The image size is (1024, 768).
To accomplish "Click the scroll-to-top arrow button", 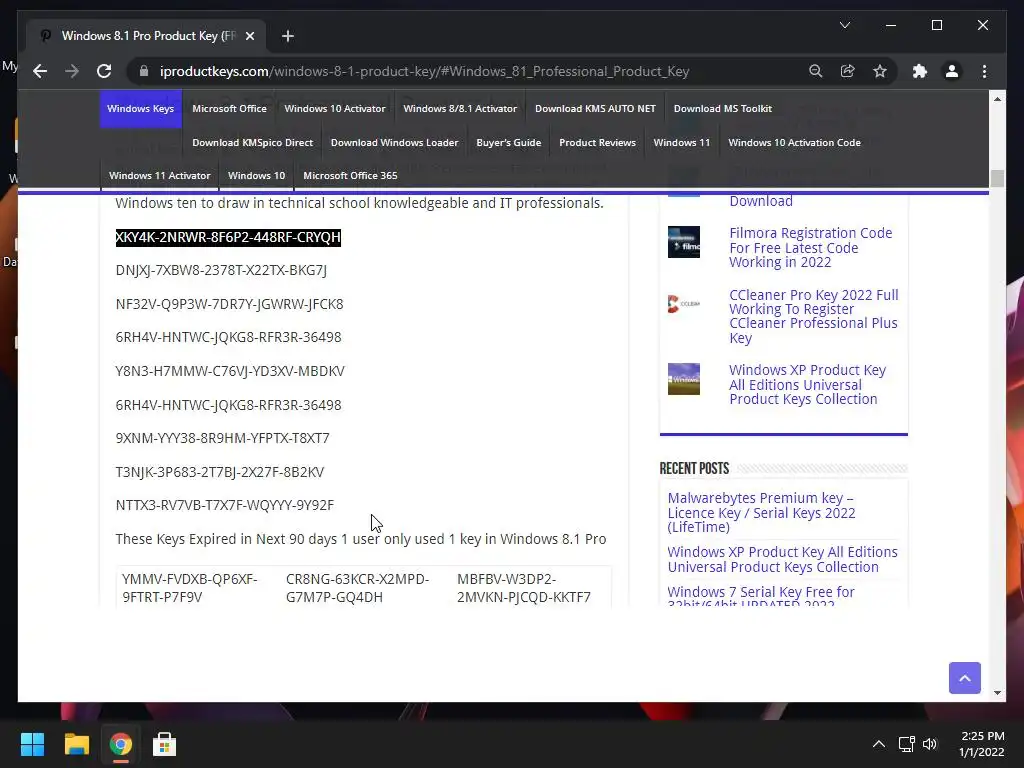I will click(965, 678).
